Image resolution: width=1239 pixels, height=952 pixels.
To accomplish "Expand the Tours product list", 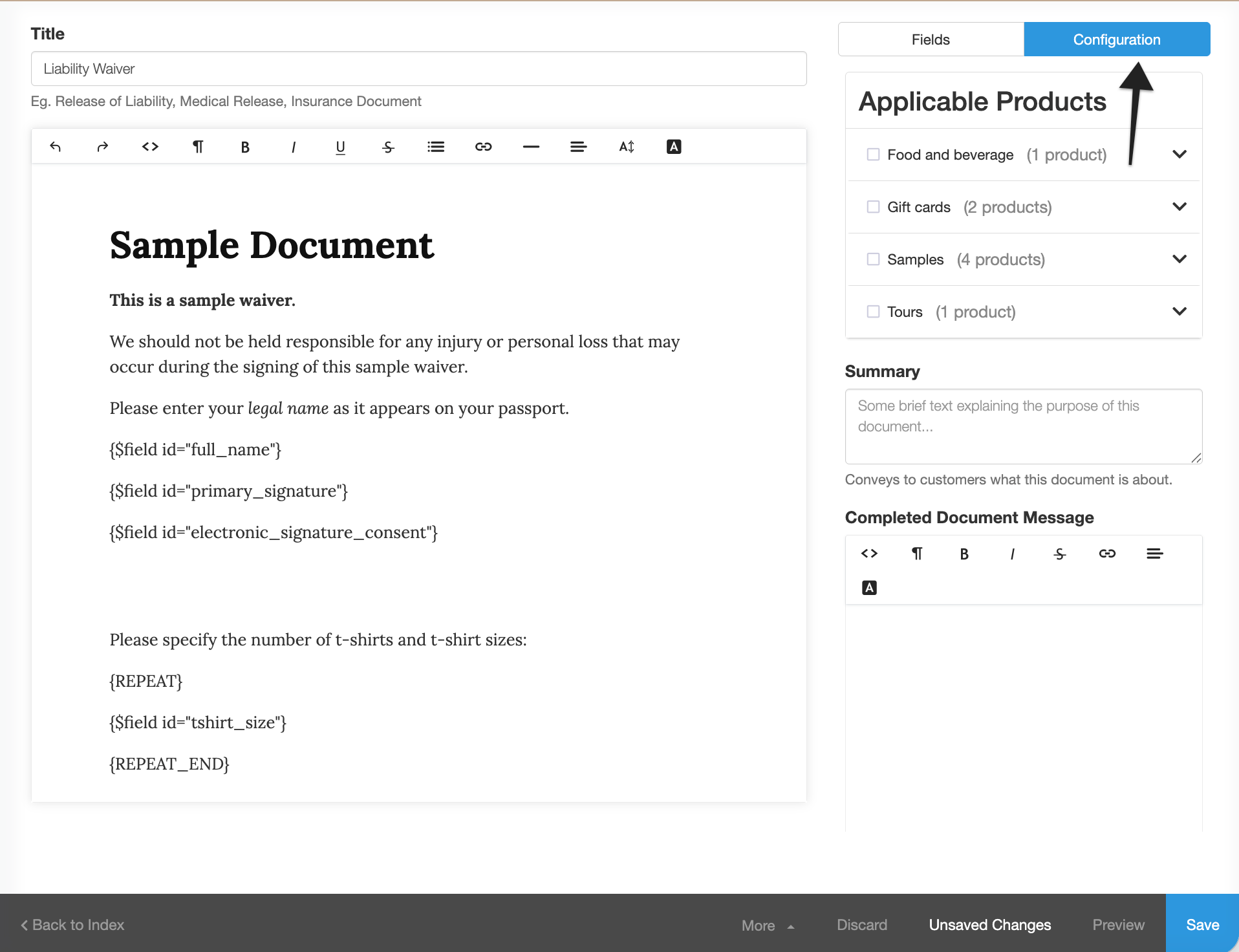I will [1180, 312].
